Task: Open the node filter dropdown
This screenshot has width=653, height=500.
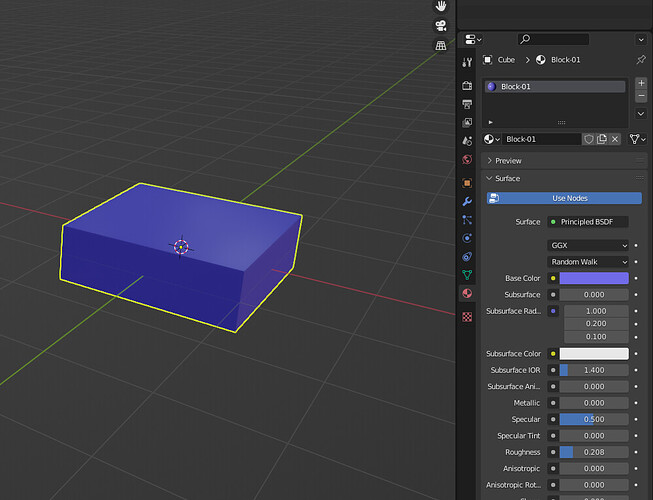Action: point(637,139)
